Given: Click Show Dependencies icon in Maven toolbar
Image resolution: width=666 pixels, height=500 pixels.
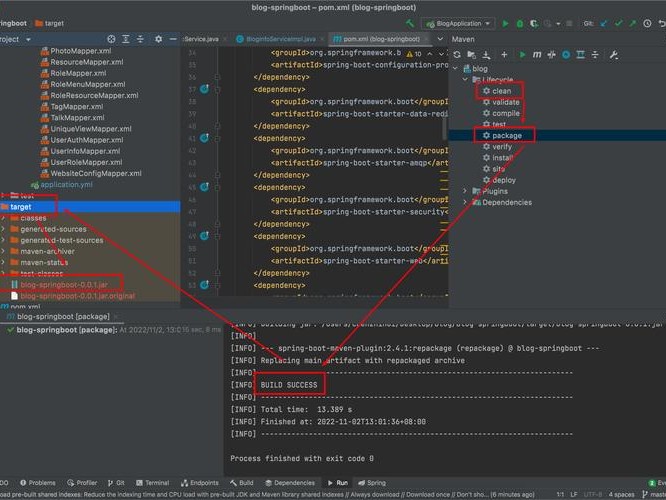Looking at the screenshot, I should pyautogui.click(x=580, y=54).
